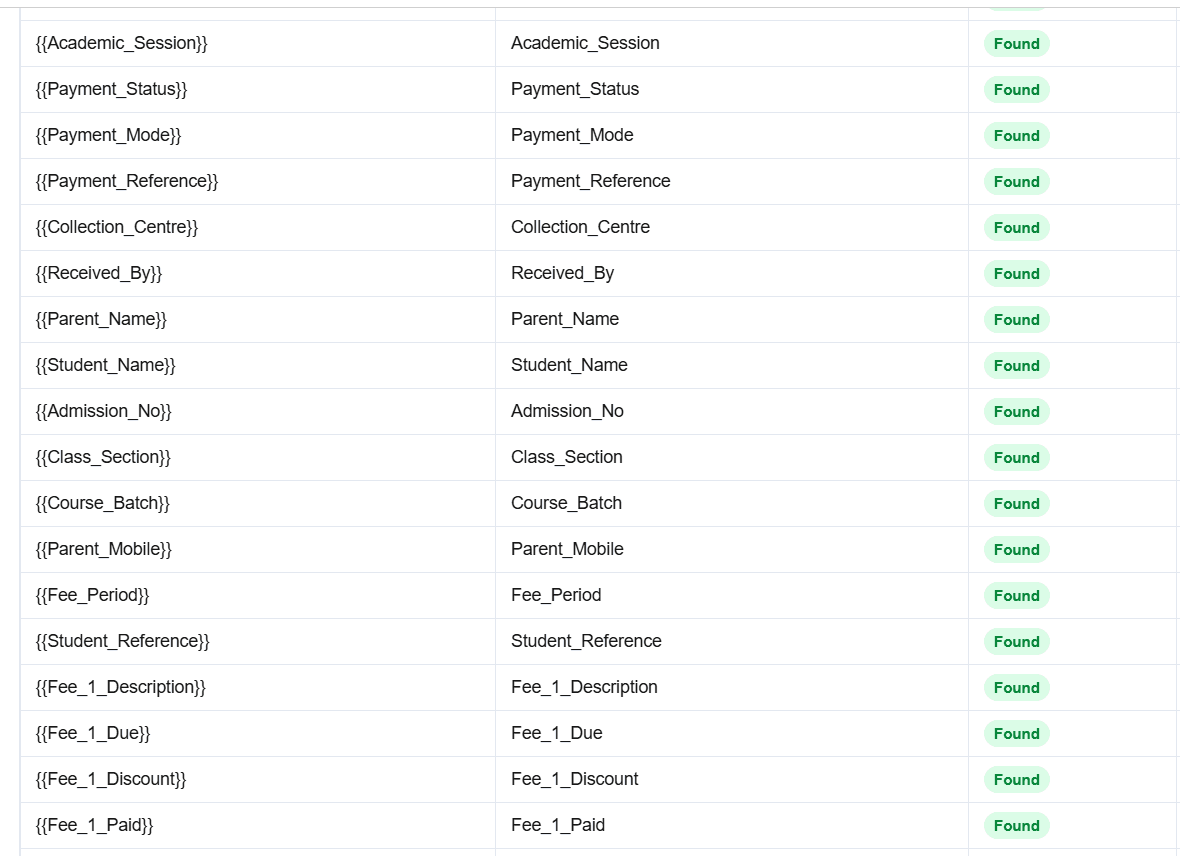Click the Found badge for Academic_Session

click(x=1016, y=44)
